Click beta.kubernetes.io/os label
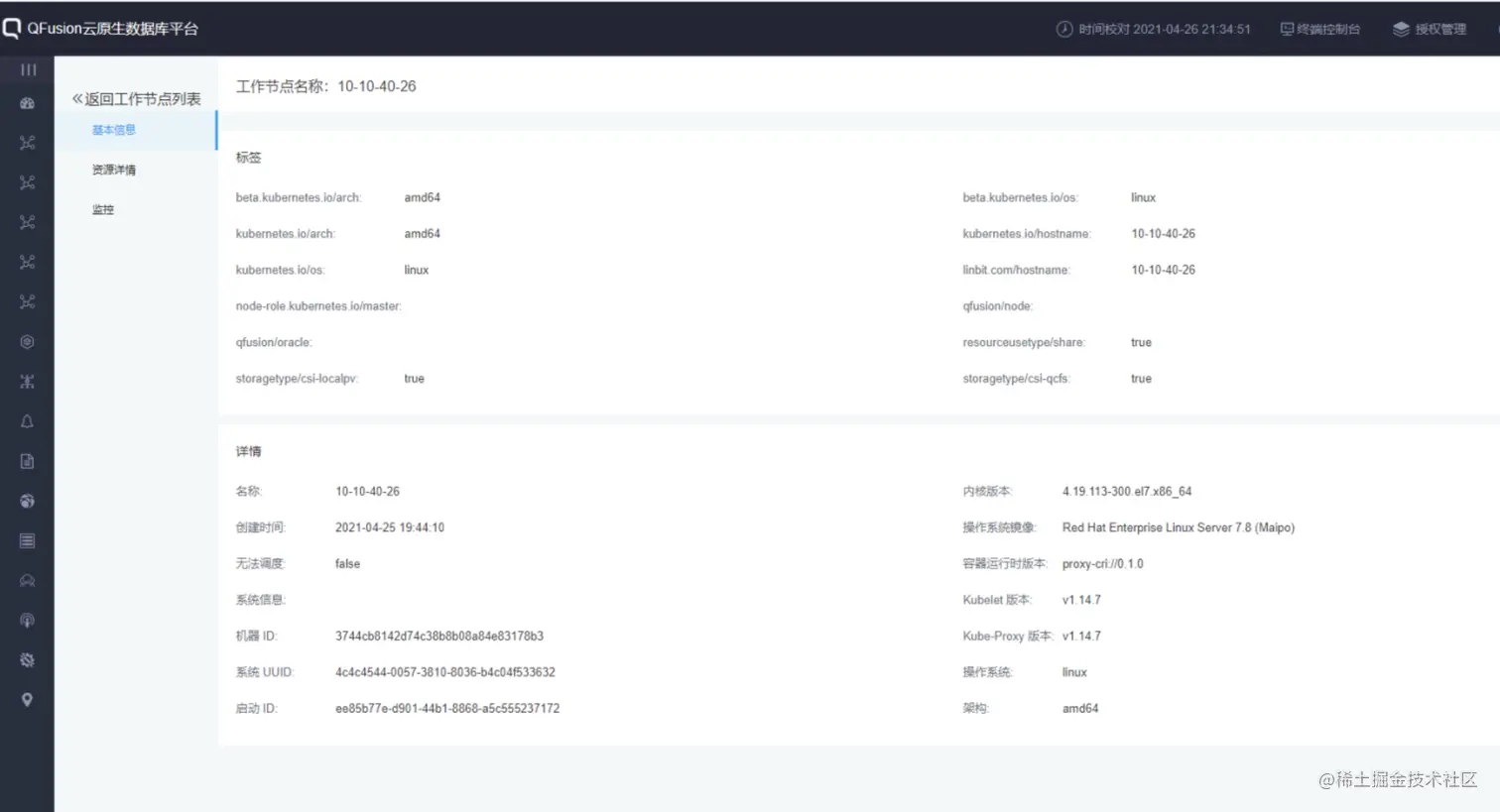Screen dimensions: 1500x812 point(1020,197)
